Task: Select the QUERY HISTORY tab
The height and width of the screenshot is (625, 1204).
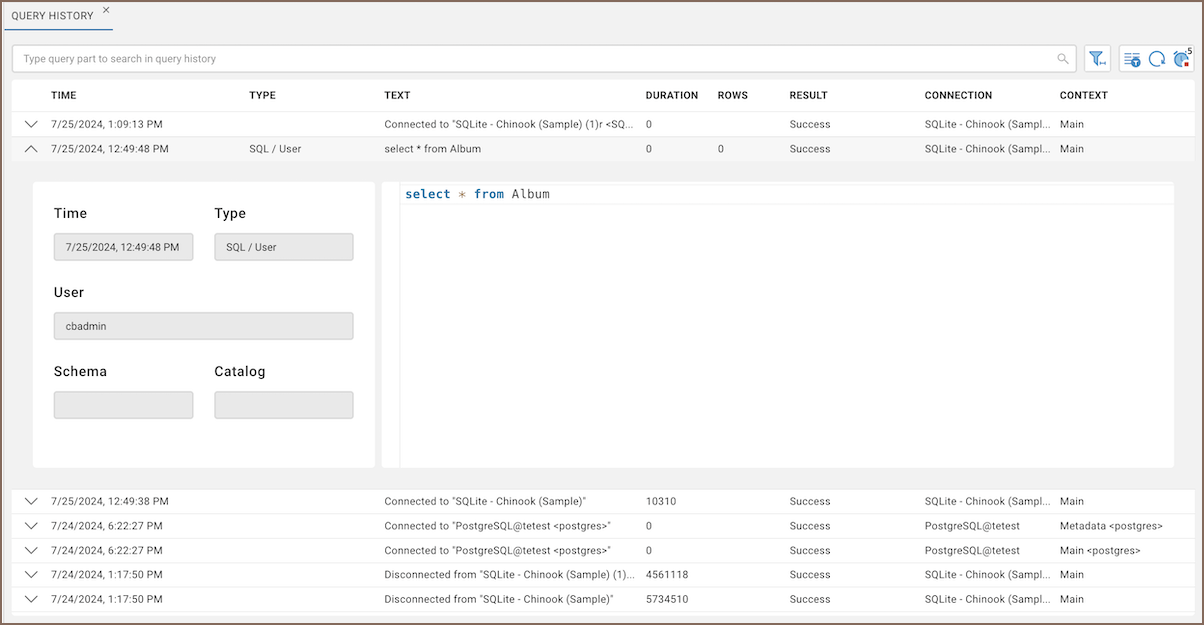Action: tap(52, 16)
